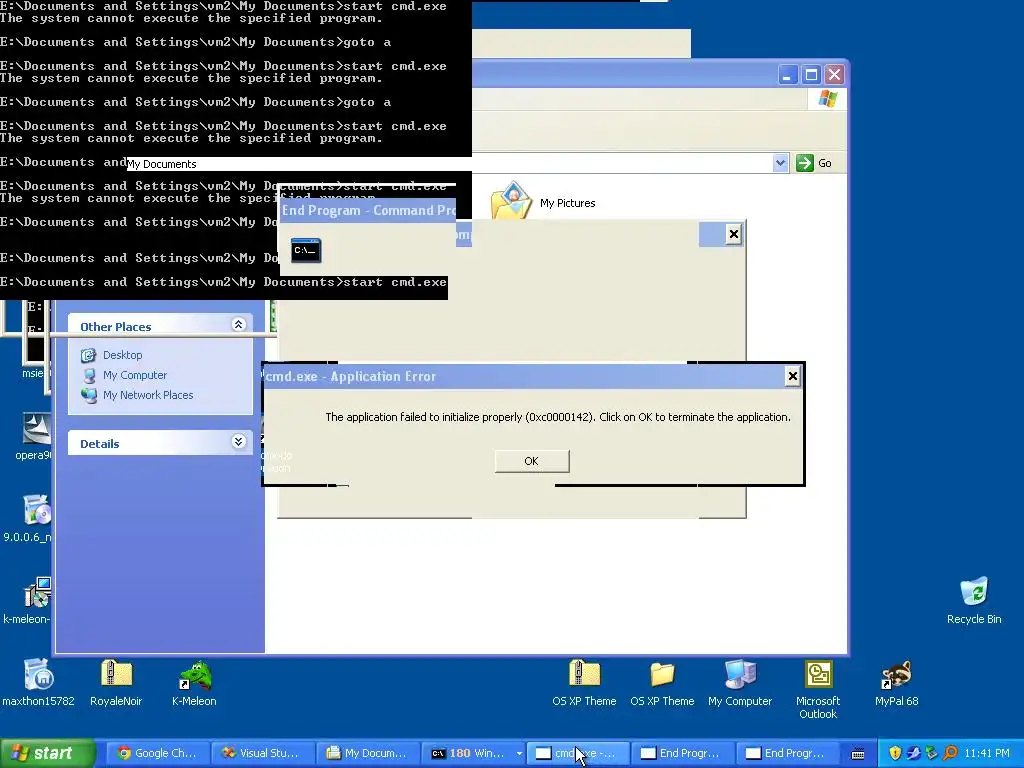The image size is (1024, 768).
Task: Switch to cmd.exe error taskbar button
Action: point(578,753)
